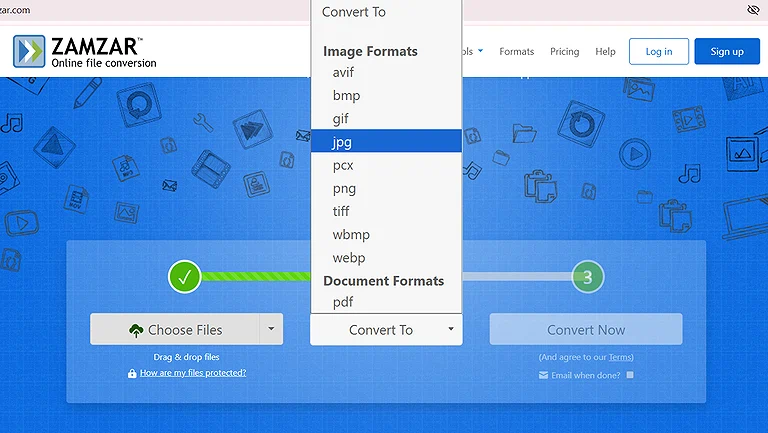Select pcx format
Image resolution: width=768 pixels, height=433 pixels.
(386, 165)
